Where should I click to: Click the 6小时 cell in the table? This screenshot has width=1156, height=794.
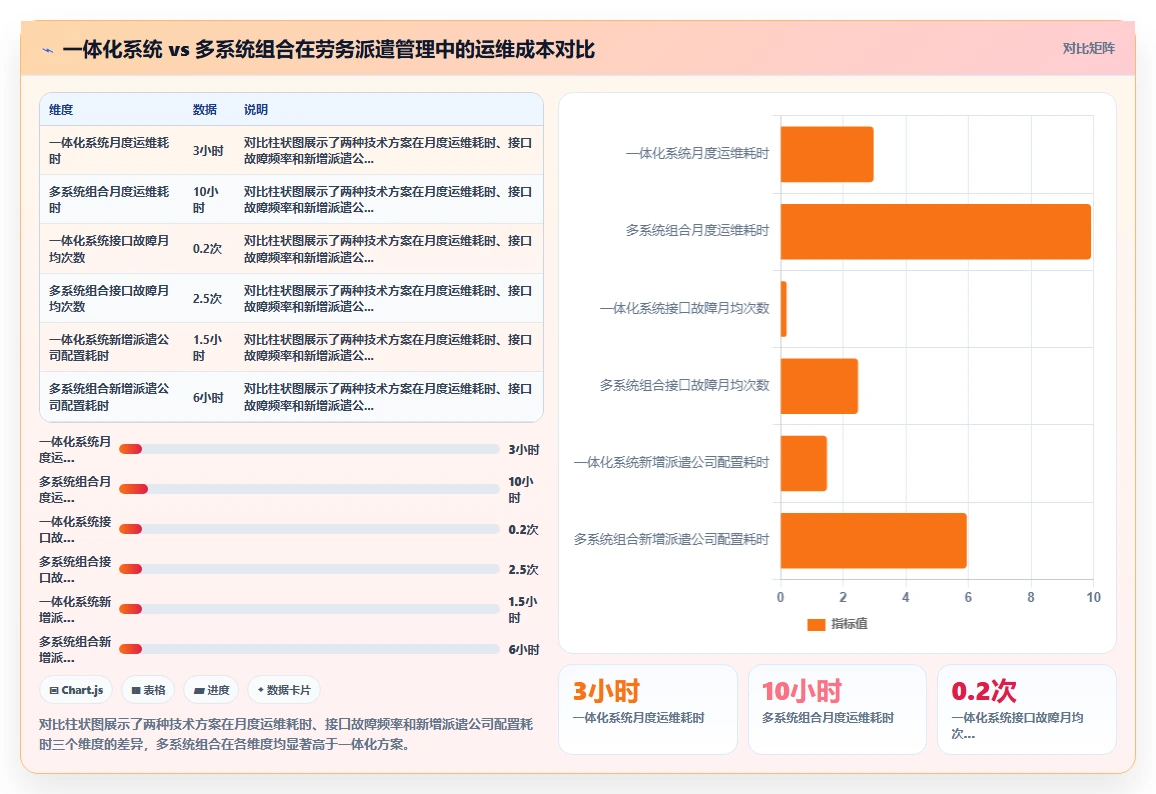[208, 397]
